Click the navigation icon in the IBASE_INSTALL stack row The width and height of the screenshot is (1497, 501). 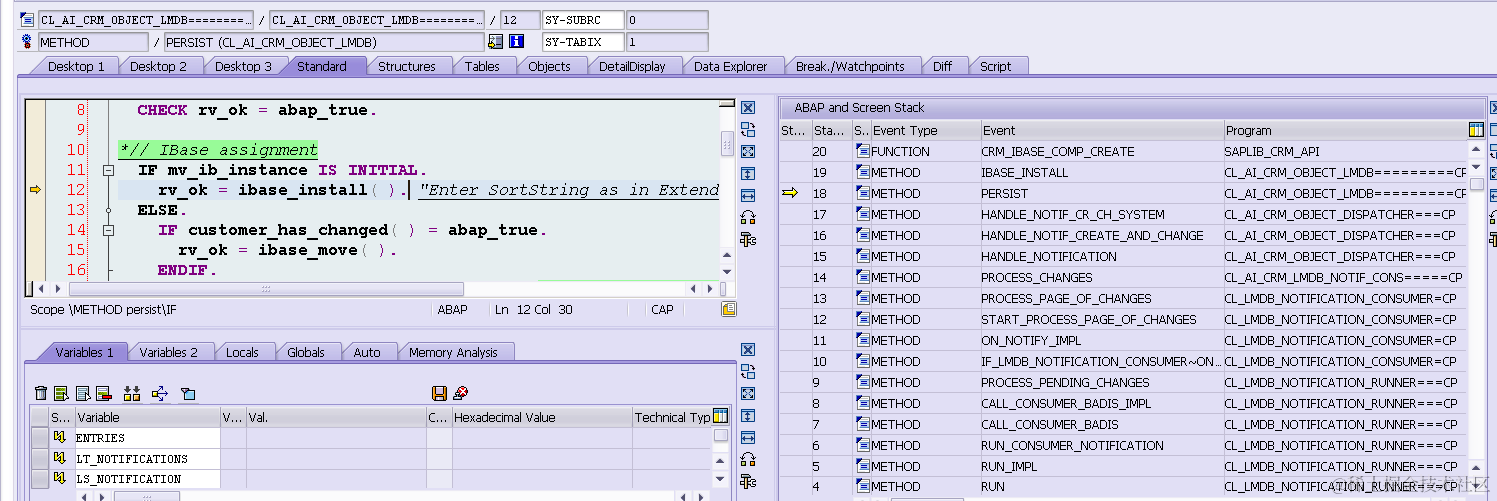pos(862,173)
